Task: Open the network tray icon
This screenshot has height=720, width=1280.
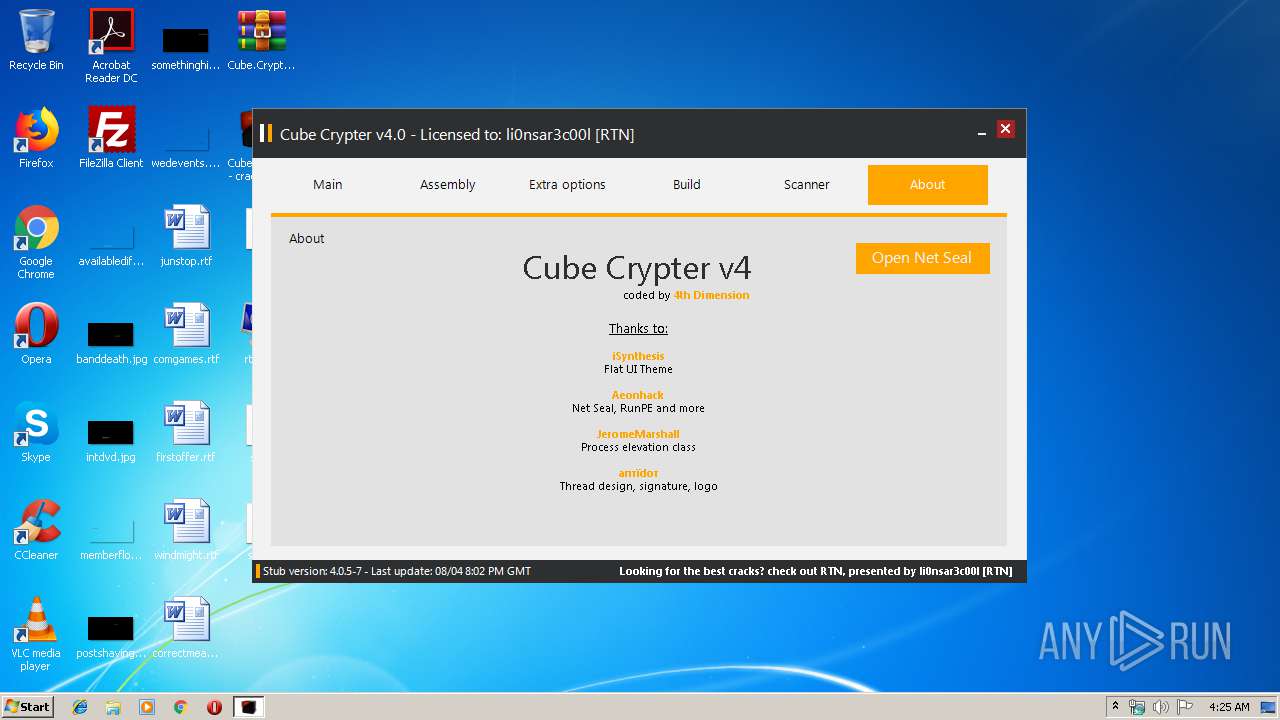Action: coord(1137,707)
